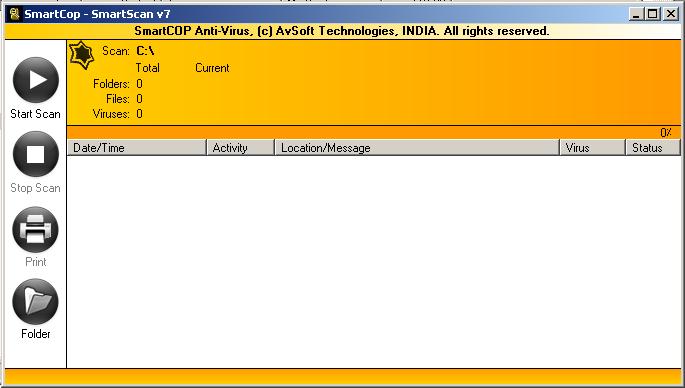This screenshot has width=685, height=388.
Task: Click the Print printer icon
Action: (x=35, y=229)
